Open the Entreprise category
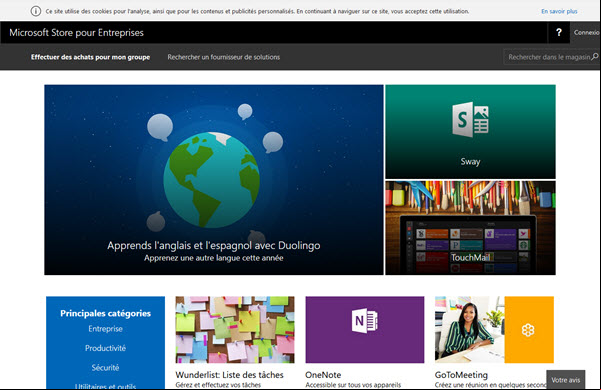601x390 pixels. (105, 329)
